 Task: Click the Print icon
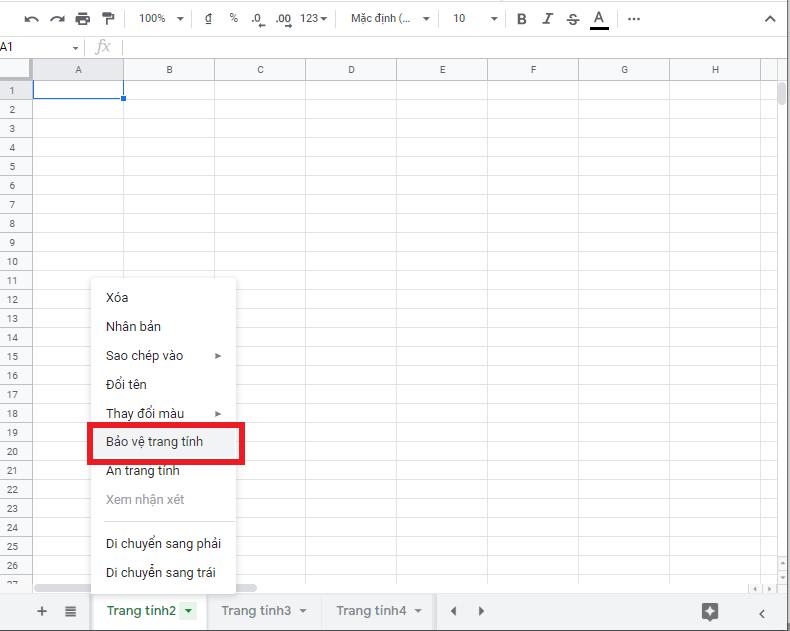pyautogui.click(x=83, y=19)
